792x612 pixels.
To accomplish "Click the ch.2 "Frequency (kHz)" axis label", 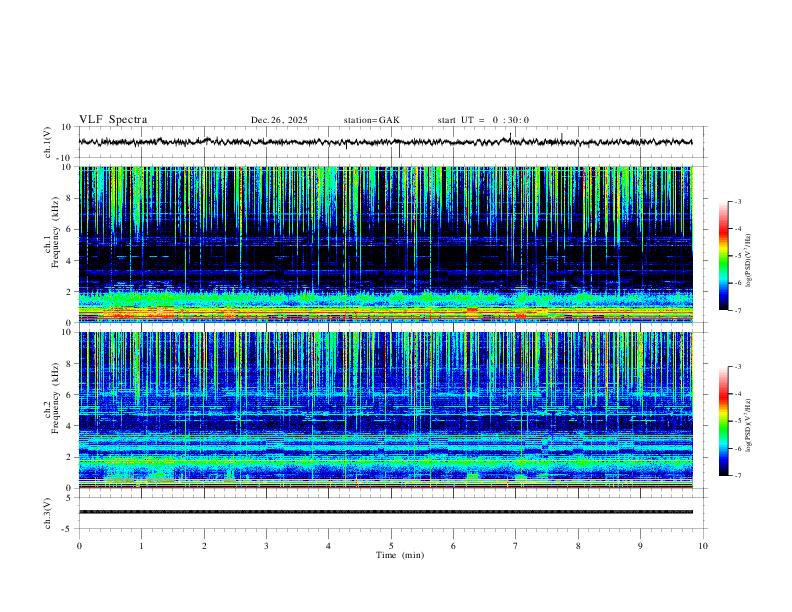I will click(55, 398).
